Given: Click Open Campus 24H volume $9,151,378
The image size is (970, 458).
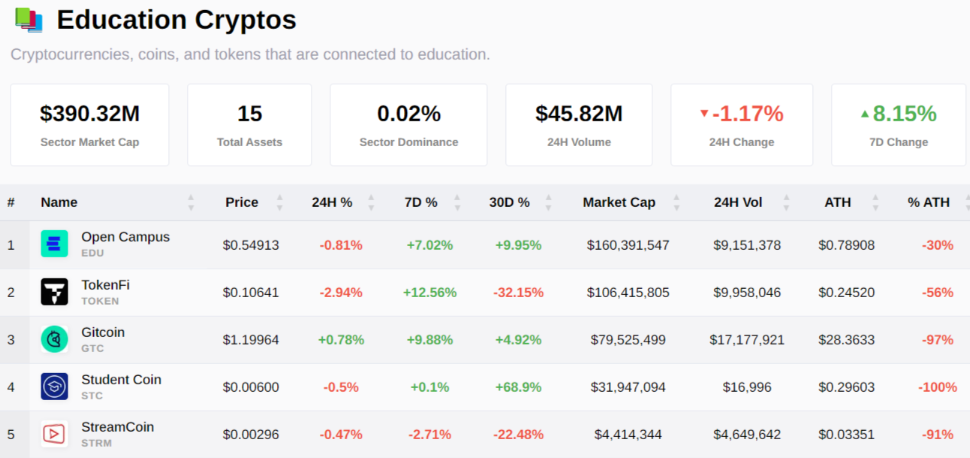Looking at the screenshot, I should point(747,245).
